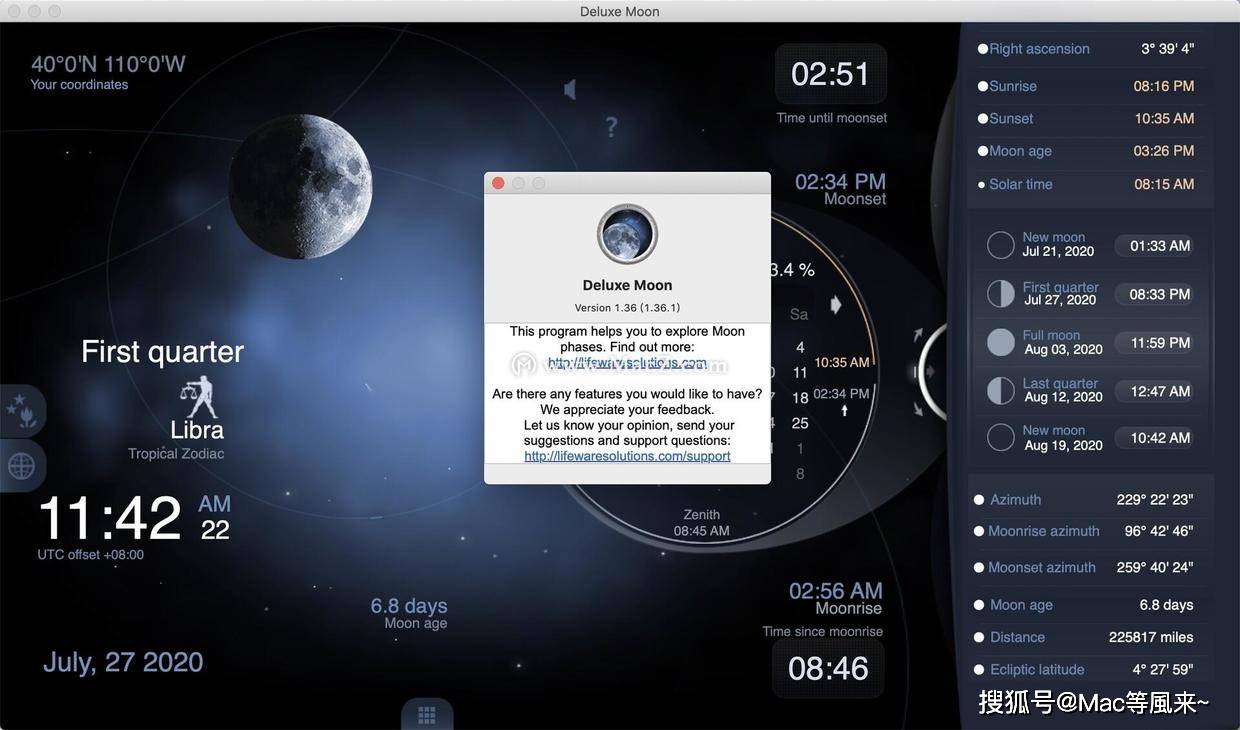
Task: Select the Full moon Aug 03 phase icon
Action: coord(1000,342)
